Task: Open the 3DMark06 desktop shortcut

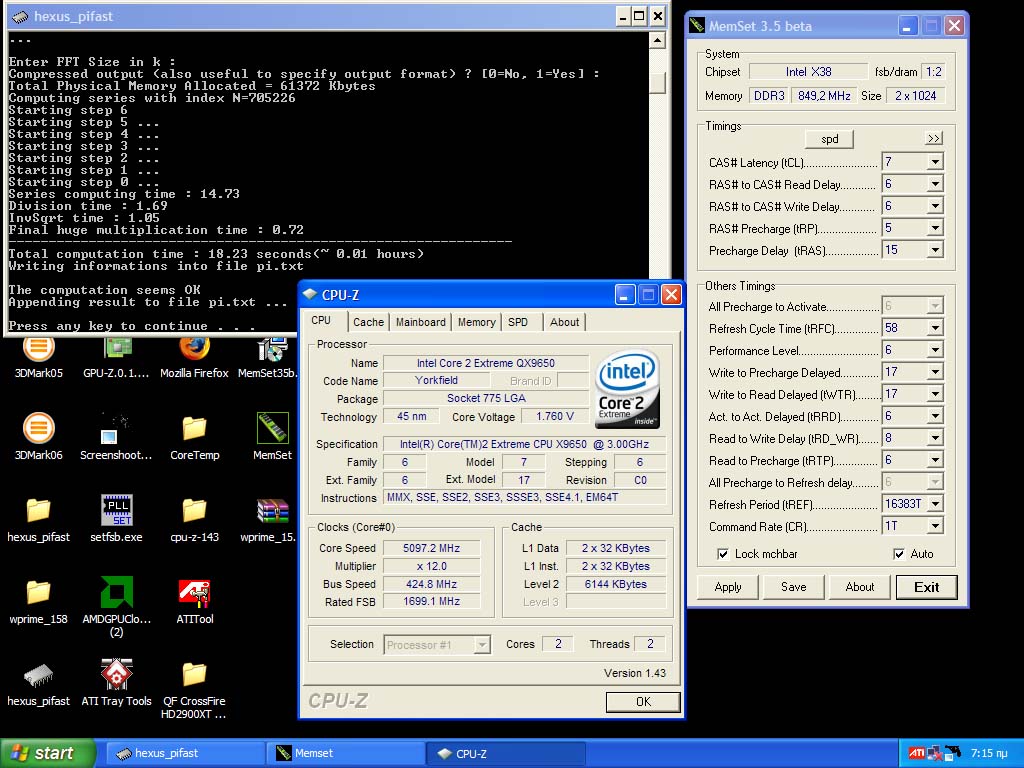Action: [39, 436]
